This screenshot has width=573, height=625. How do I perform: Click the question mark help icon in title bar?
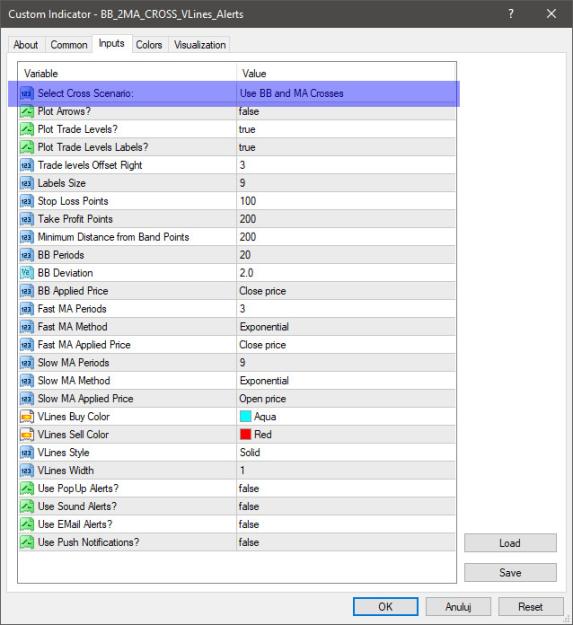[511, 14]
